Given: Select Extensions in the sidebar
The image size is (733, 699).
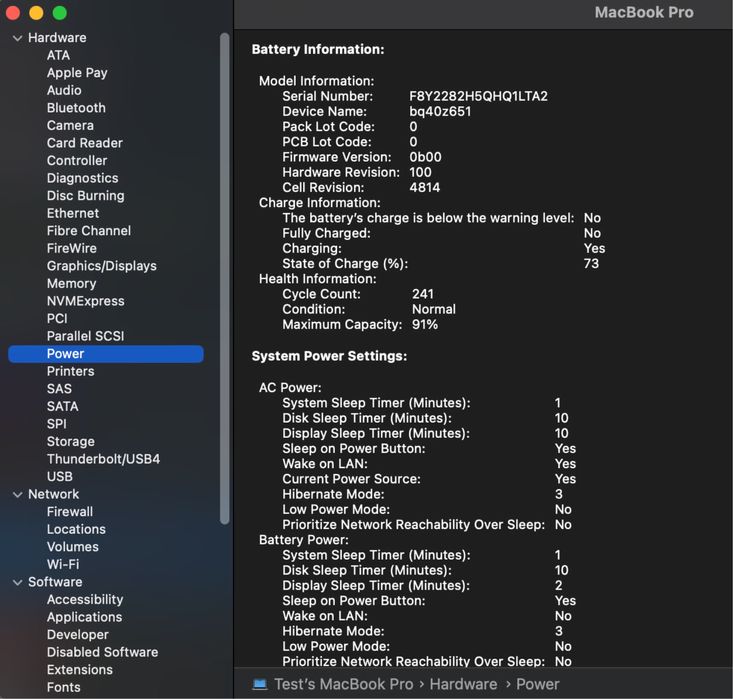Looking at the screenshot, I should (x=79, y=670).
